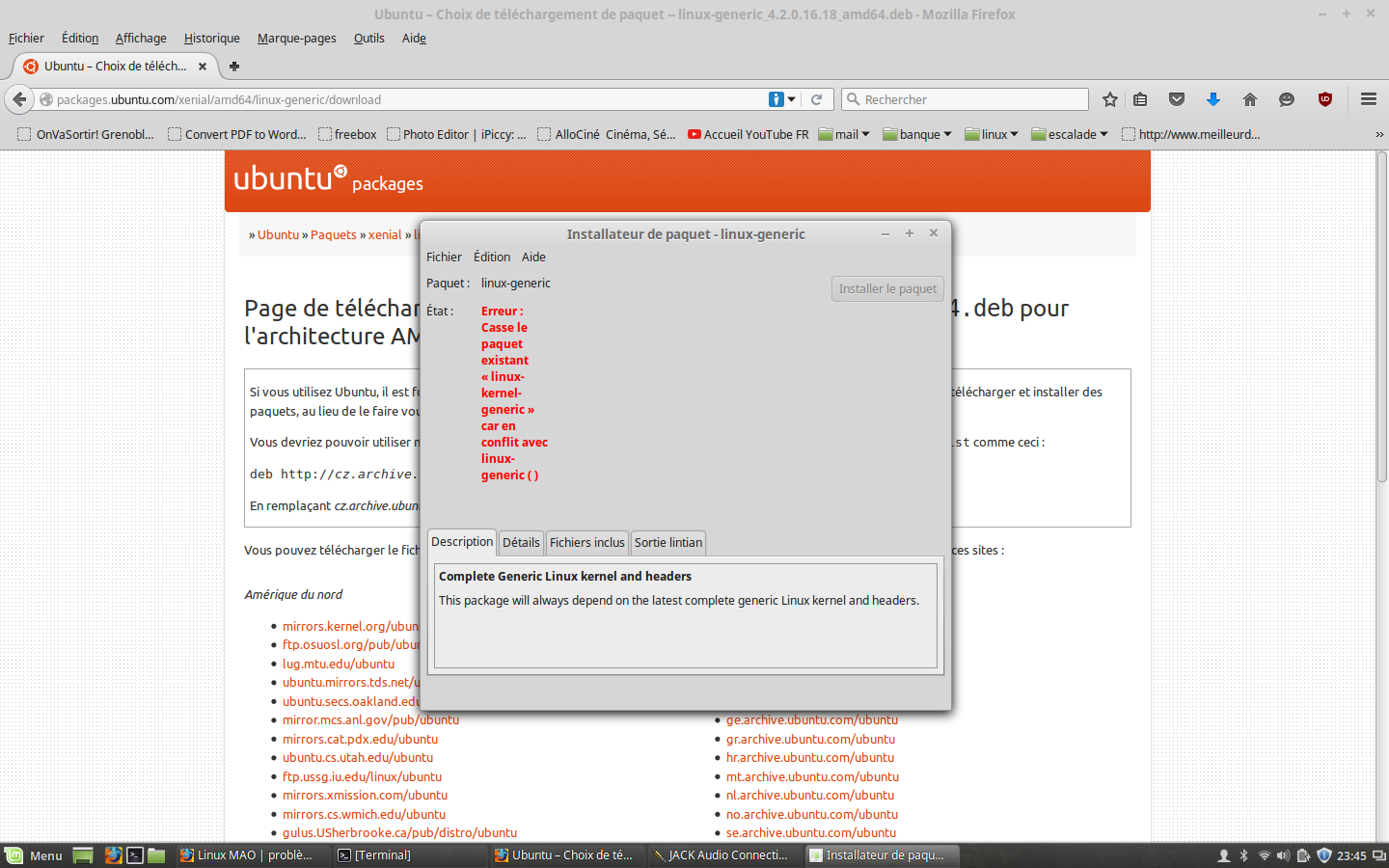
Task: Expand the banque bookmarks folder
Action: pyautogui.click(x=917, y=134)
